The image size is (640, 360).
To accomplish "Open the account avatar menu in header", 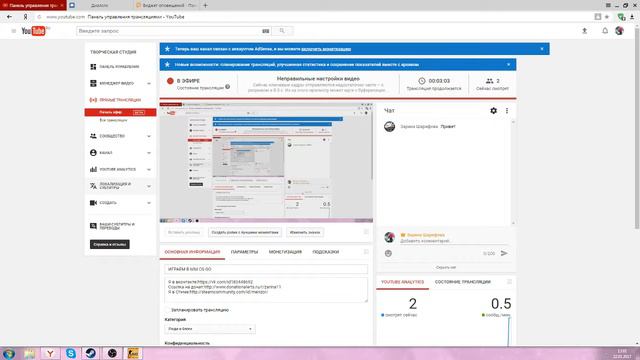I will click(620, 31).
